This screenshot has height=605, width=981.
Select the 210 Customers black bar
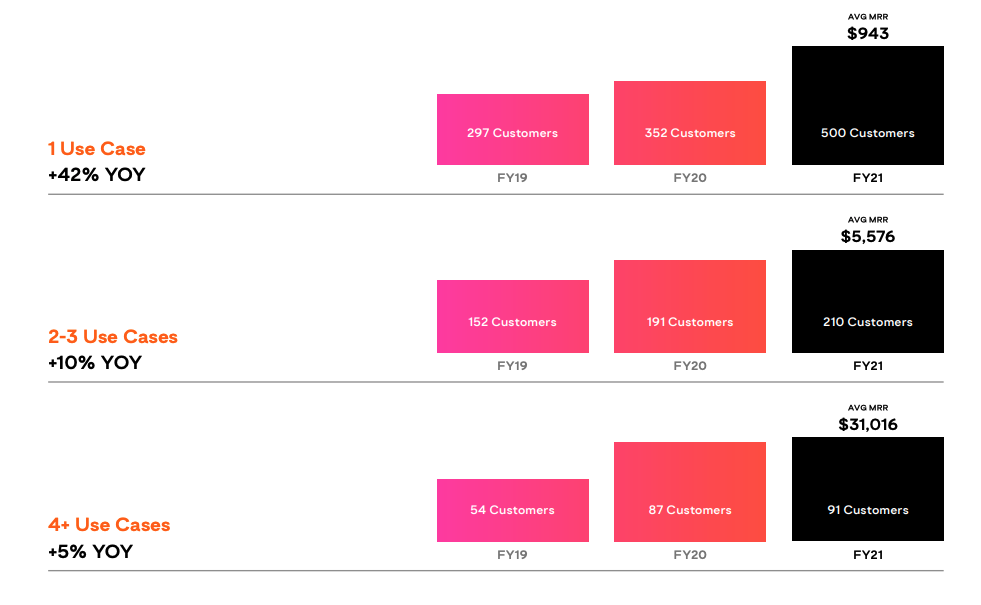868,302
